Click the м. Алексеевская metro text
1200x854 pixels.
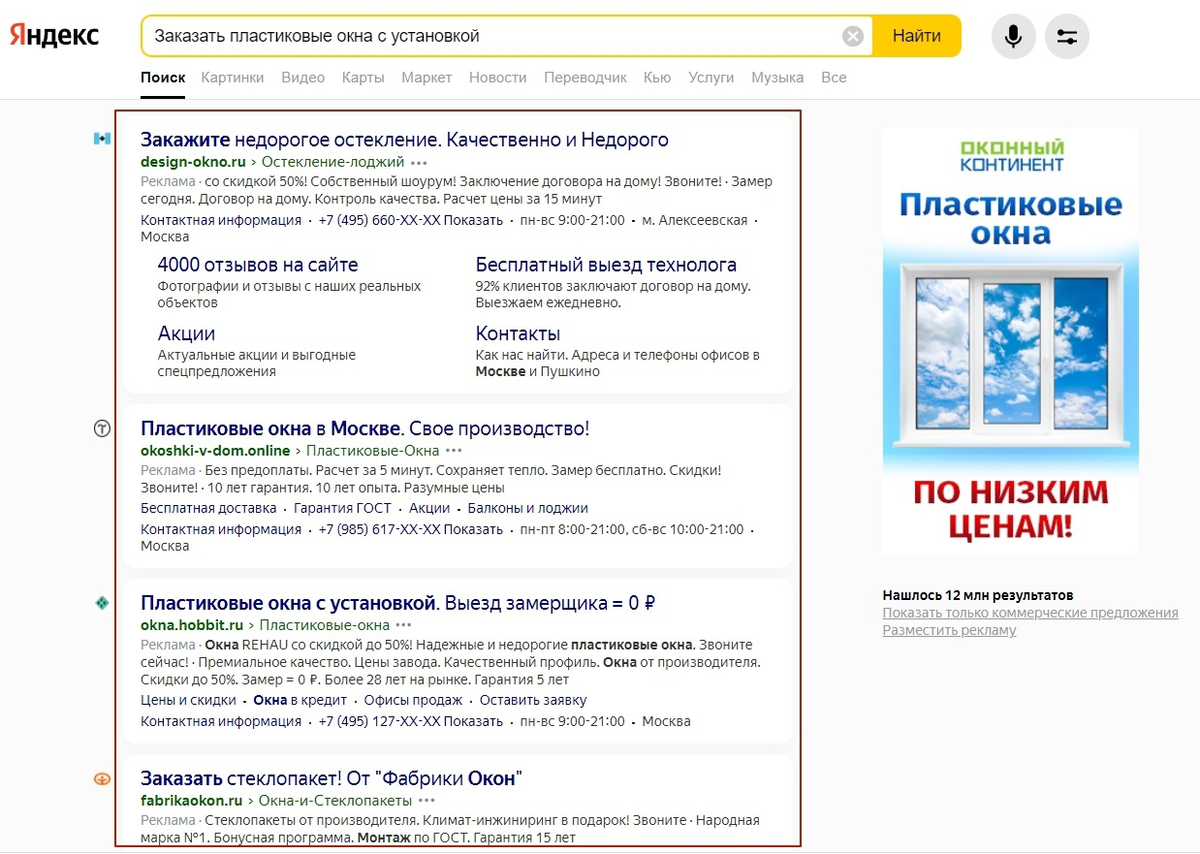pyautogui.click(x=695, y=220)
